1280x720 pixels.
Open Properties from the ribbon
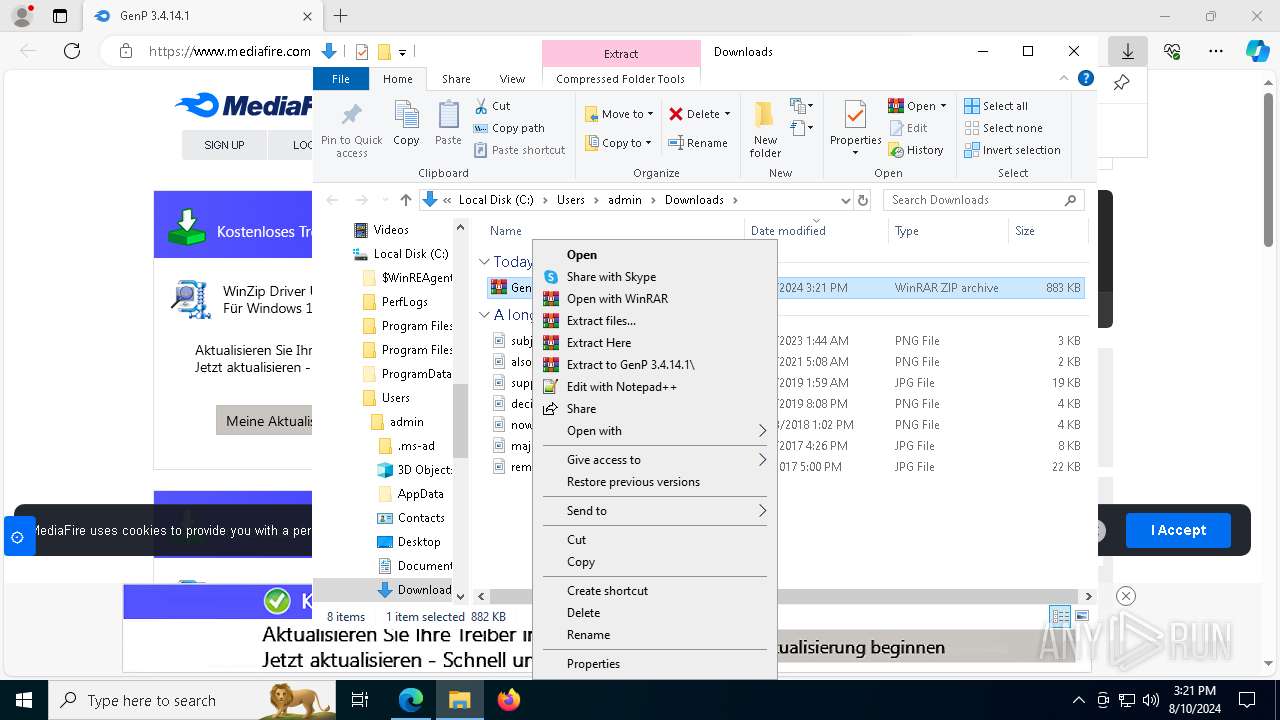pos(855,128)
